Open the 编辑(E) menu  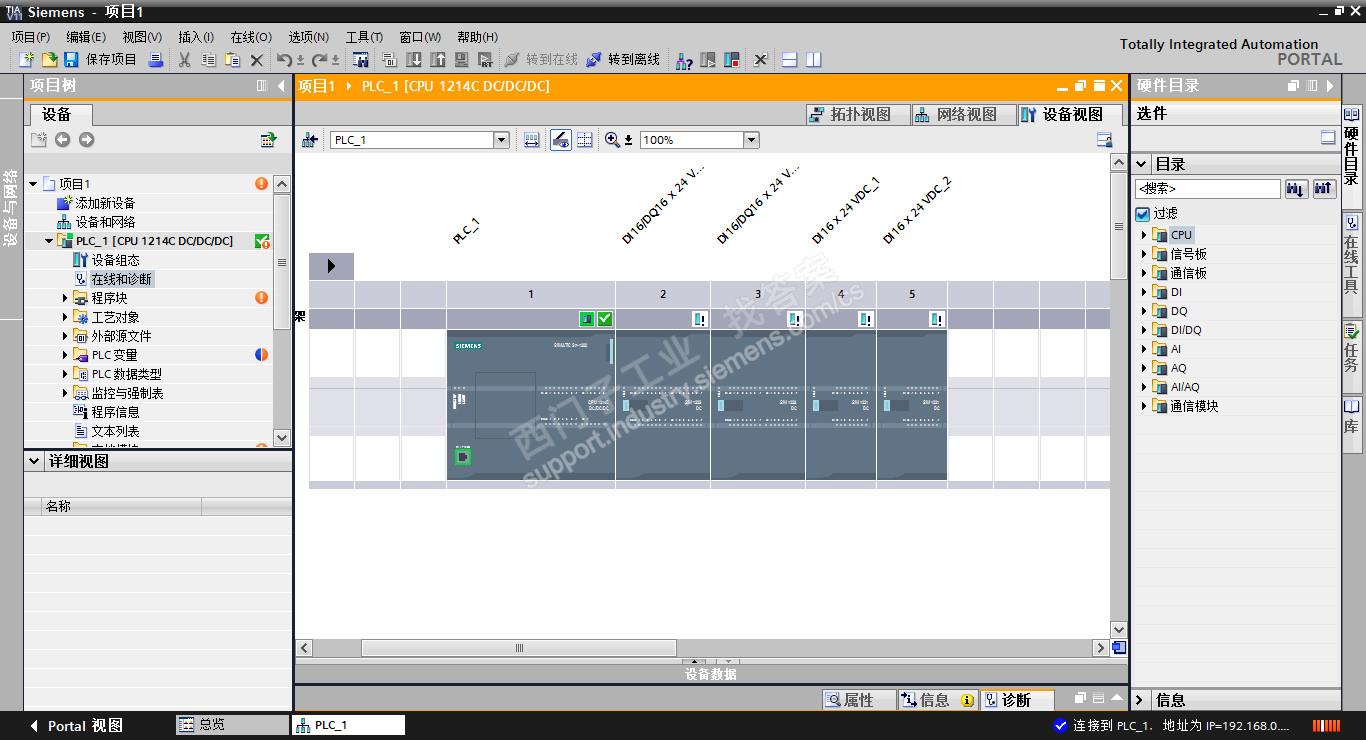tap(86, 37)
